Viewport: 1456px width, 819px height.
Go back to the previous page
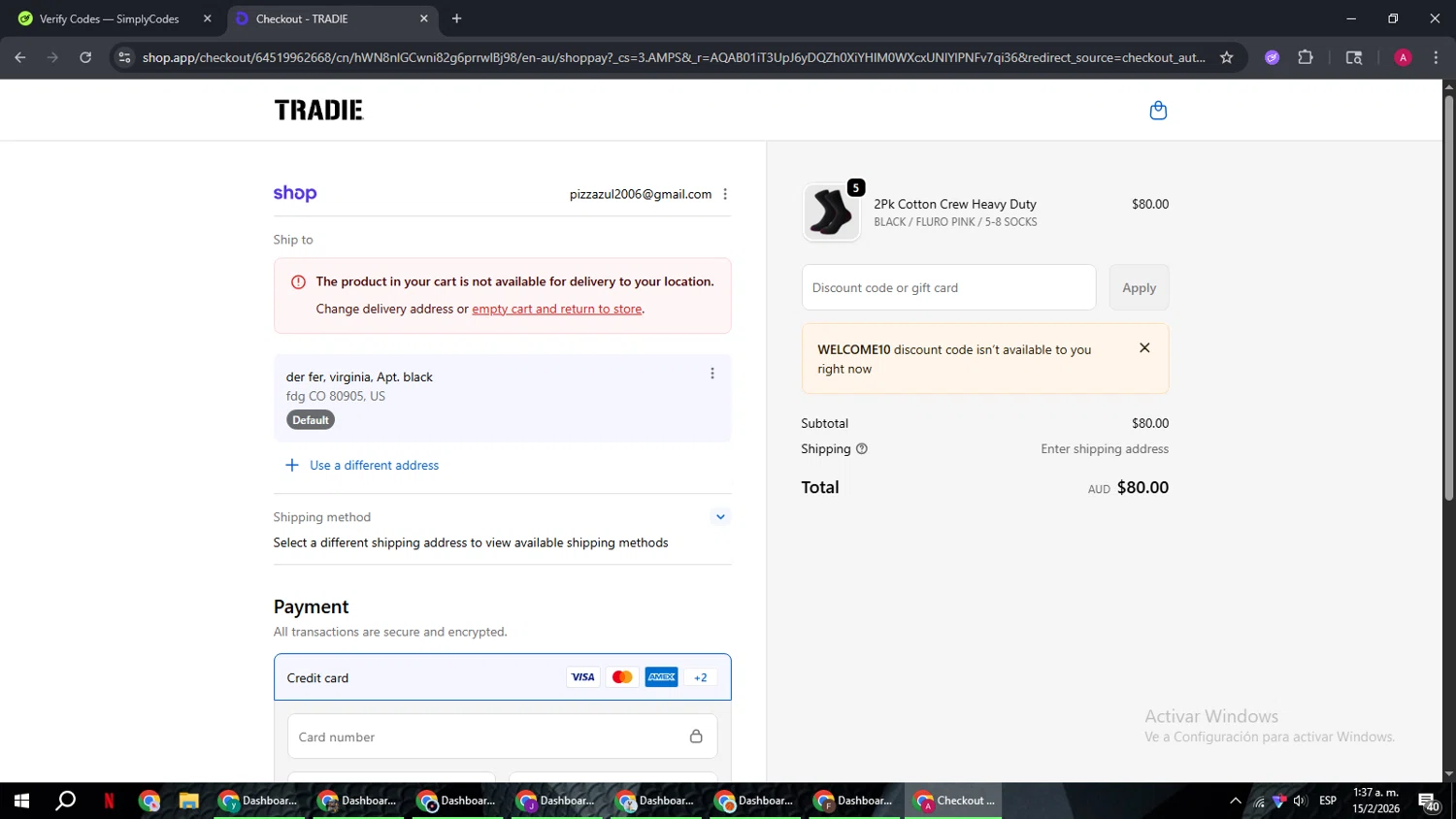coord(20,57)
